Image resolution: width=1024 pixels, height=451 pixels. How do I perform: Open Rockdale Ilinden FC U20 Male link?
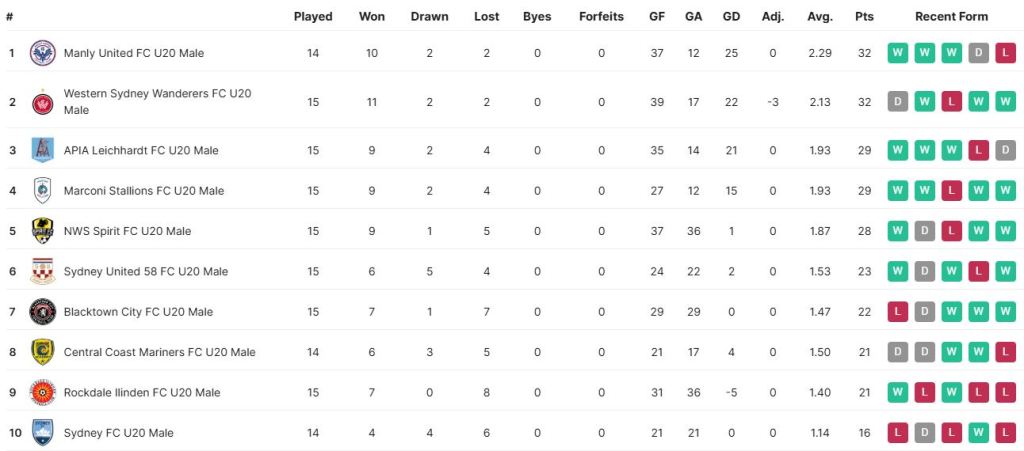click(141, 393)
